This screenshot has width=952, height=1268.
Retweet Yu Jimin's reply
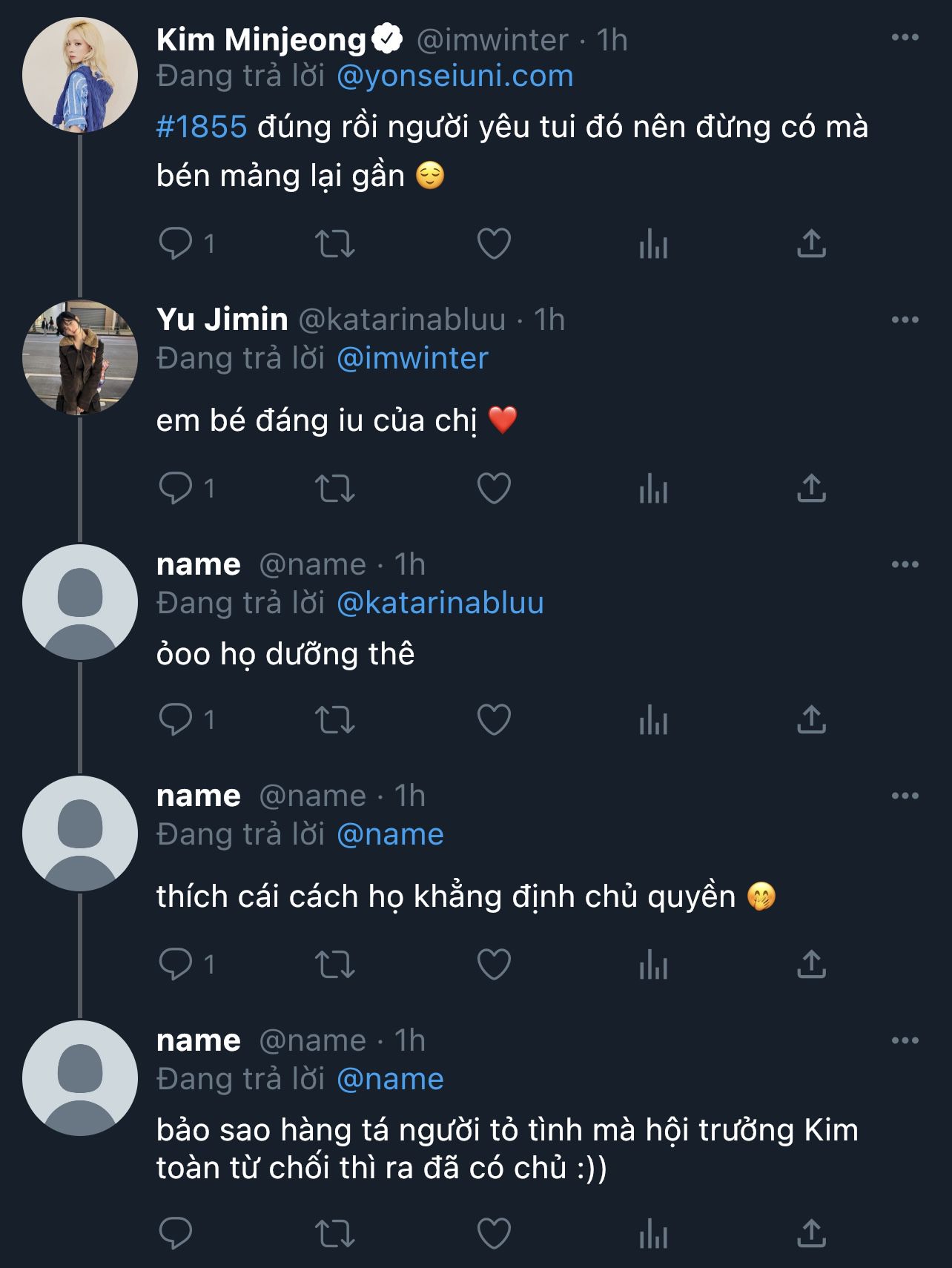click(335, 488)
